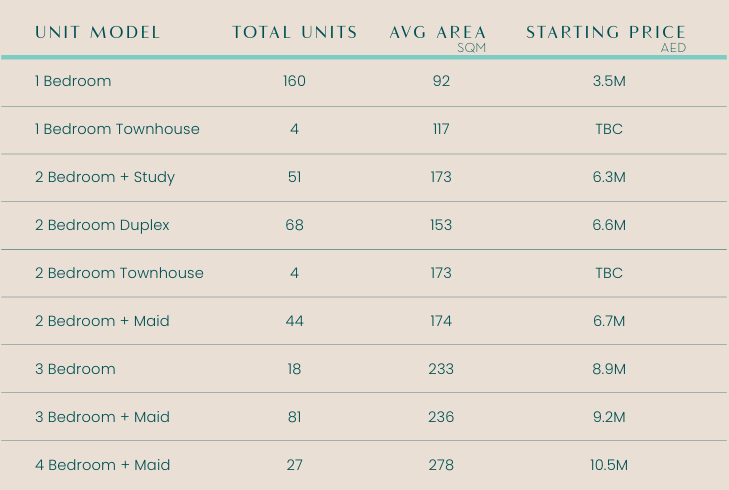The image size is (729, 490).
Task: Click the UNIT MODEL column header
Action: (x=97, y=32)
